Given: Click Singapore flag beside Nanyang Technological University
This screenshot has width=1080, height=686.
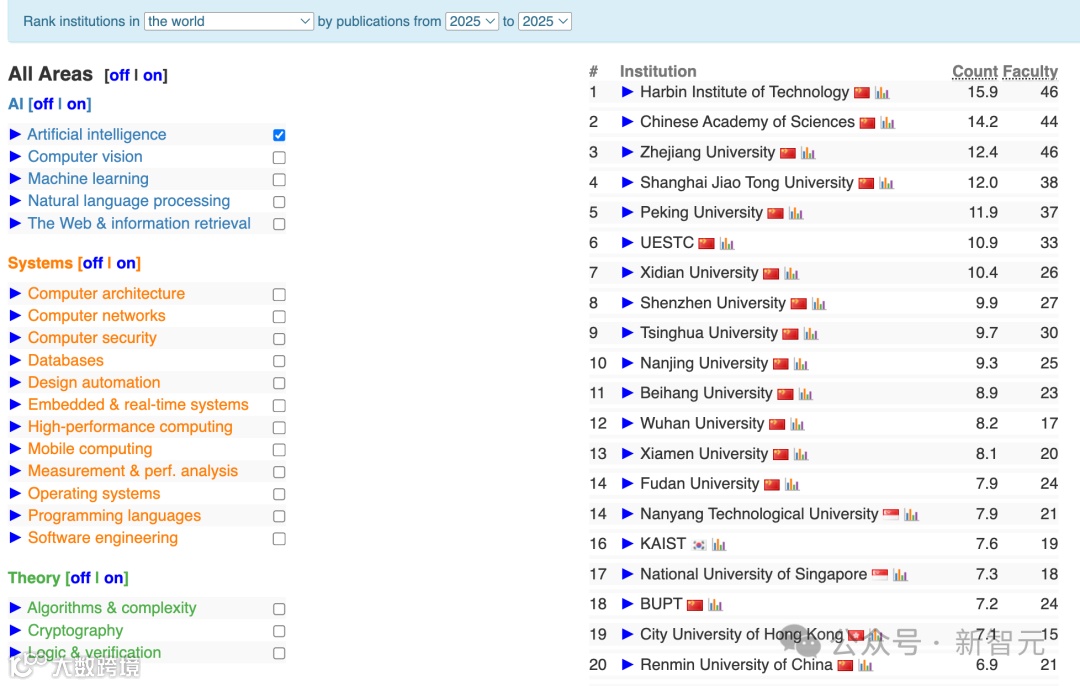Looking at the screenshot, I should 891,514.
